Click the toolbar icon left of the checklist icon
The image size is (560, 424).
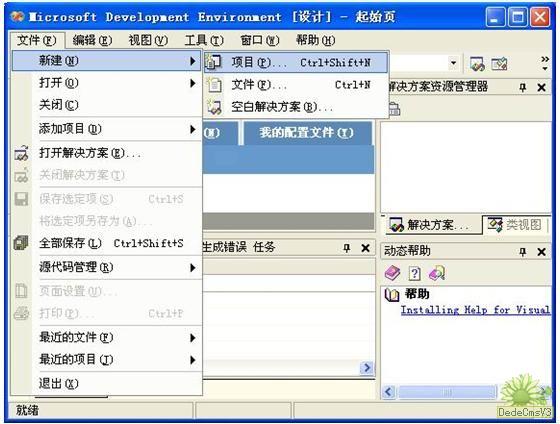(x=477, y=64)
